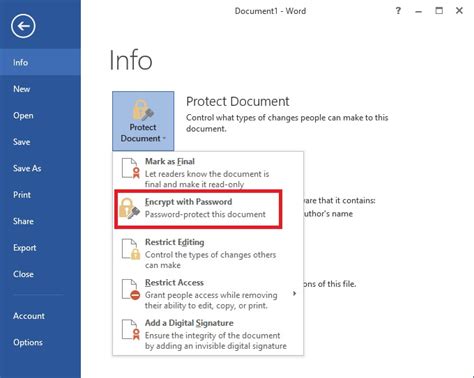Viewport: 474px width, 378px height.
Task: Choose Add a Digital Signature
Action: [208, 334]
